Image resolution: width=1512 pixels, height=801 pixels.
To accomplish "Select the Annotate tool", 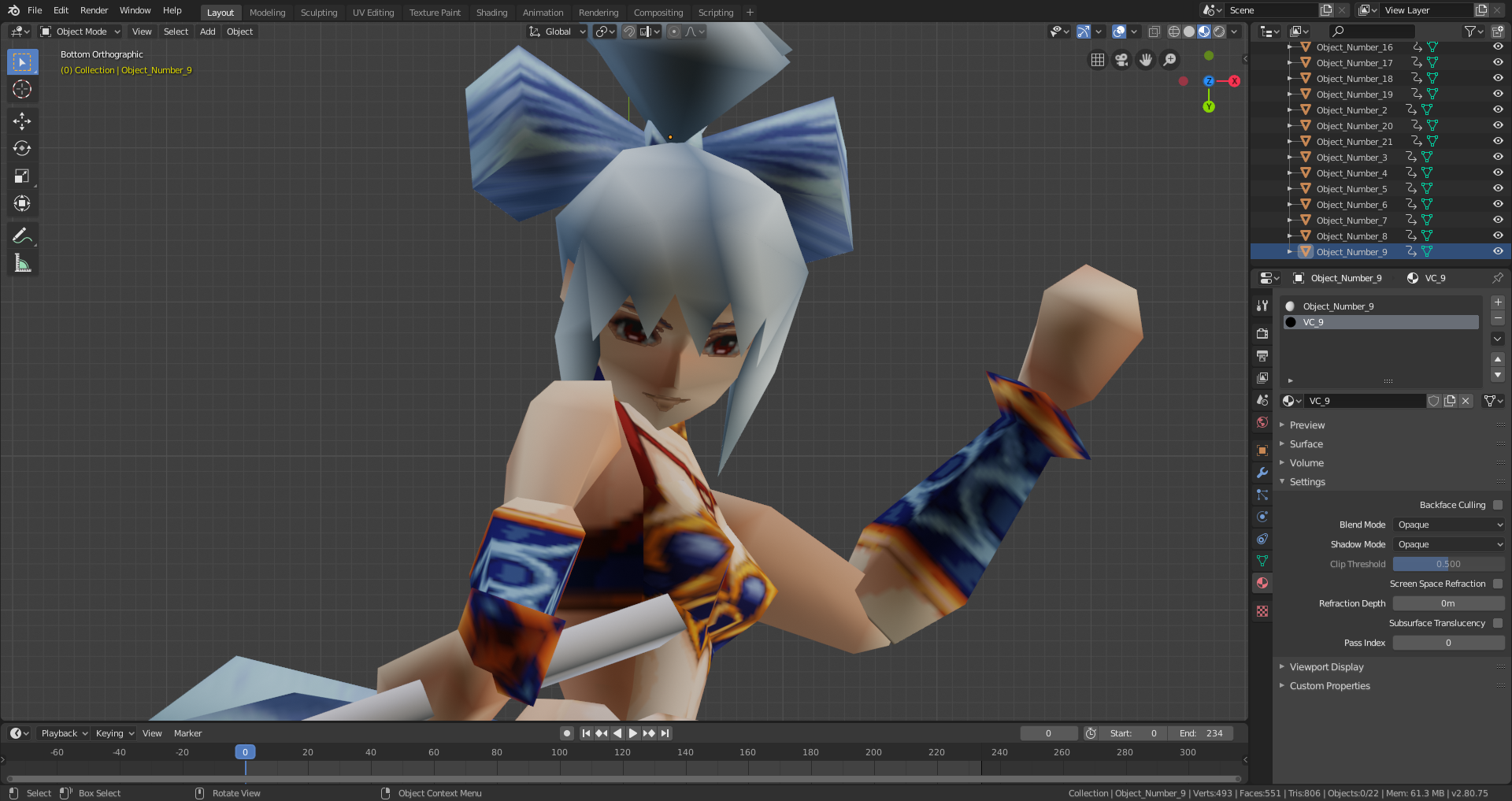I will click(x=22, y=235).
